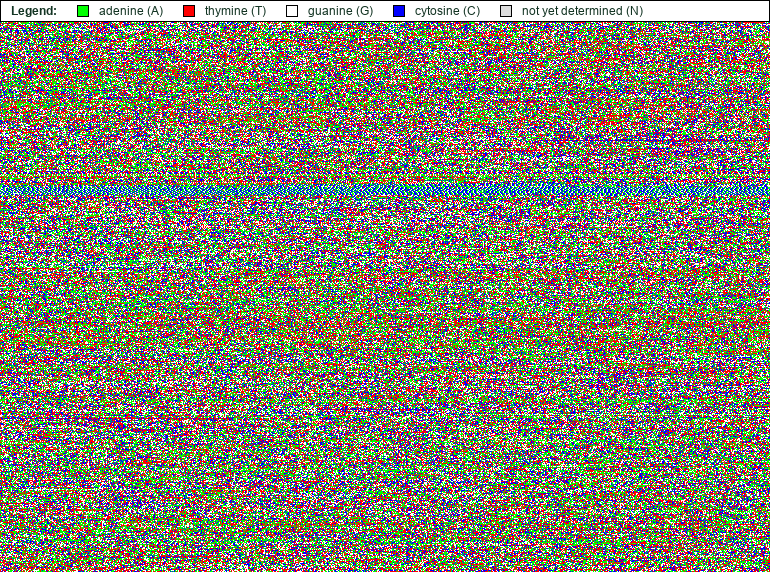Viewport: 770px width, 572px height.
Task: Select the 'Legend:' label text
Action: click(x=34, y=11)
